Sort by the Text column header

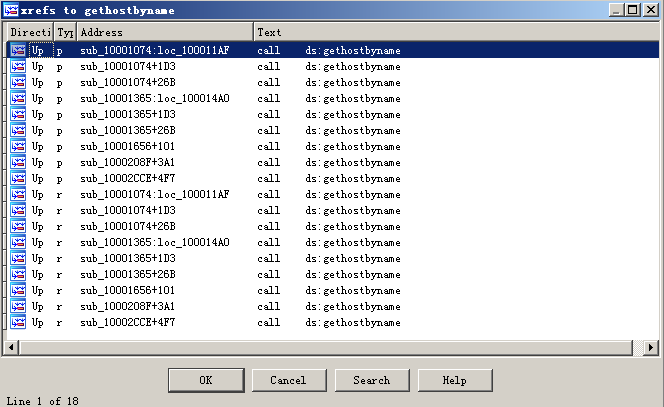click(x=456, y=32)
